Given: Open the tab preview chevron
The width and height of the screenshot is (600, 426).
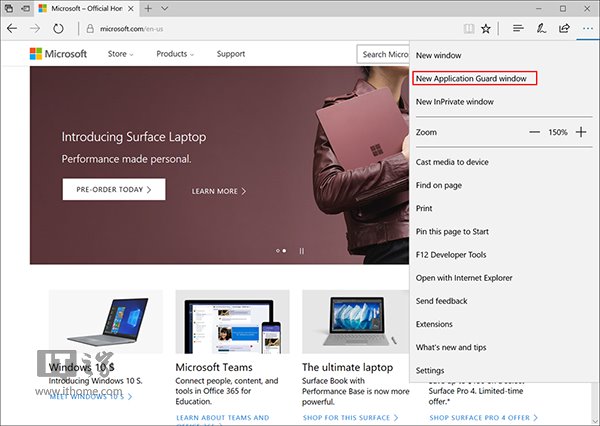Looking at the screenshot, I should [x=165, y=8].
